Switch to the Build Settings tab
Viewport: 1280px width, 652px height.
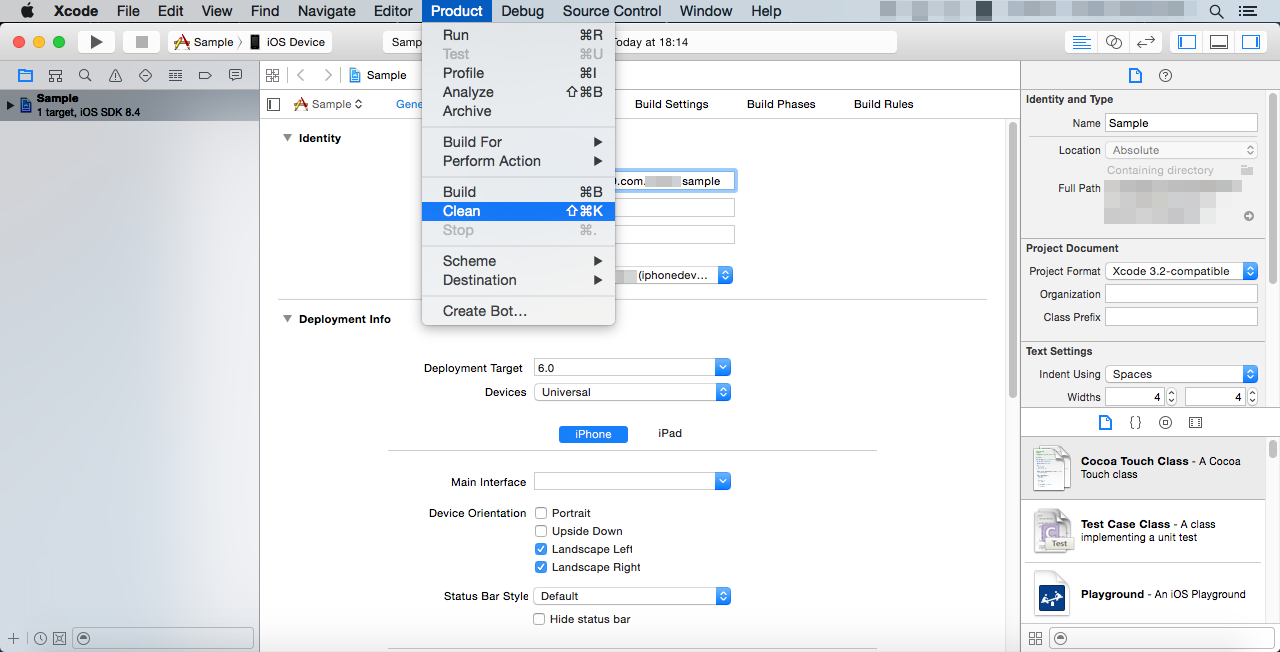point(671,104)
